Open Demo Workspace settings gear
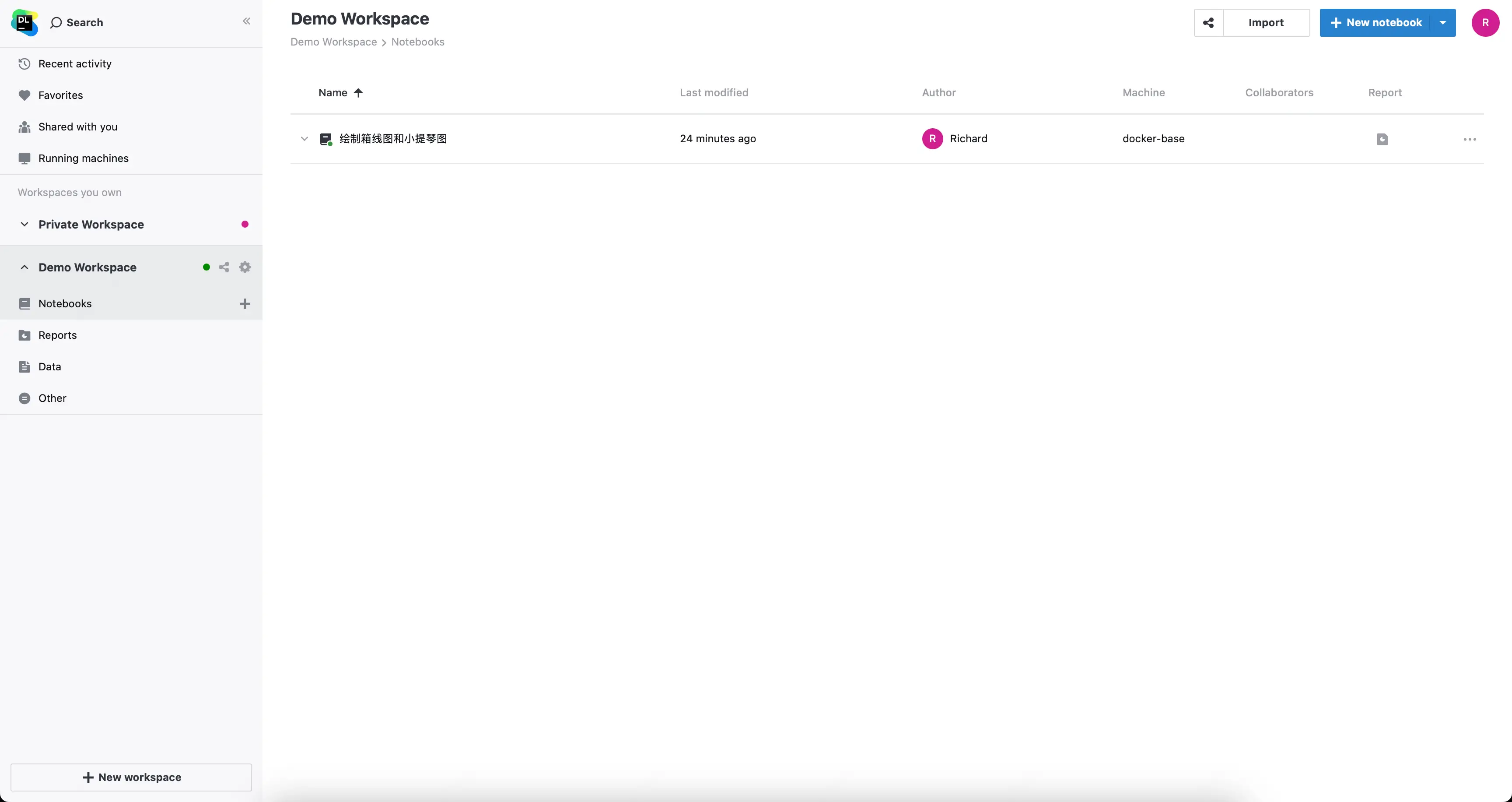The width and height of the screenshot is (1512, 802). [x=245, y=267]
